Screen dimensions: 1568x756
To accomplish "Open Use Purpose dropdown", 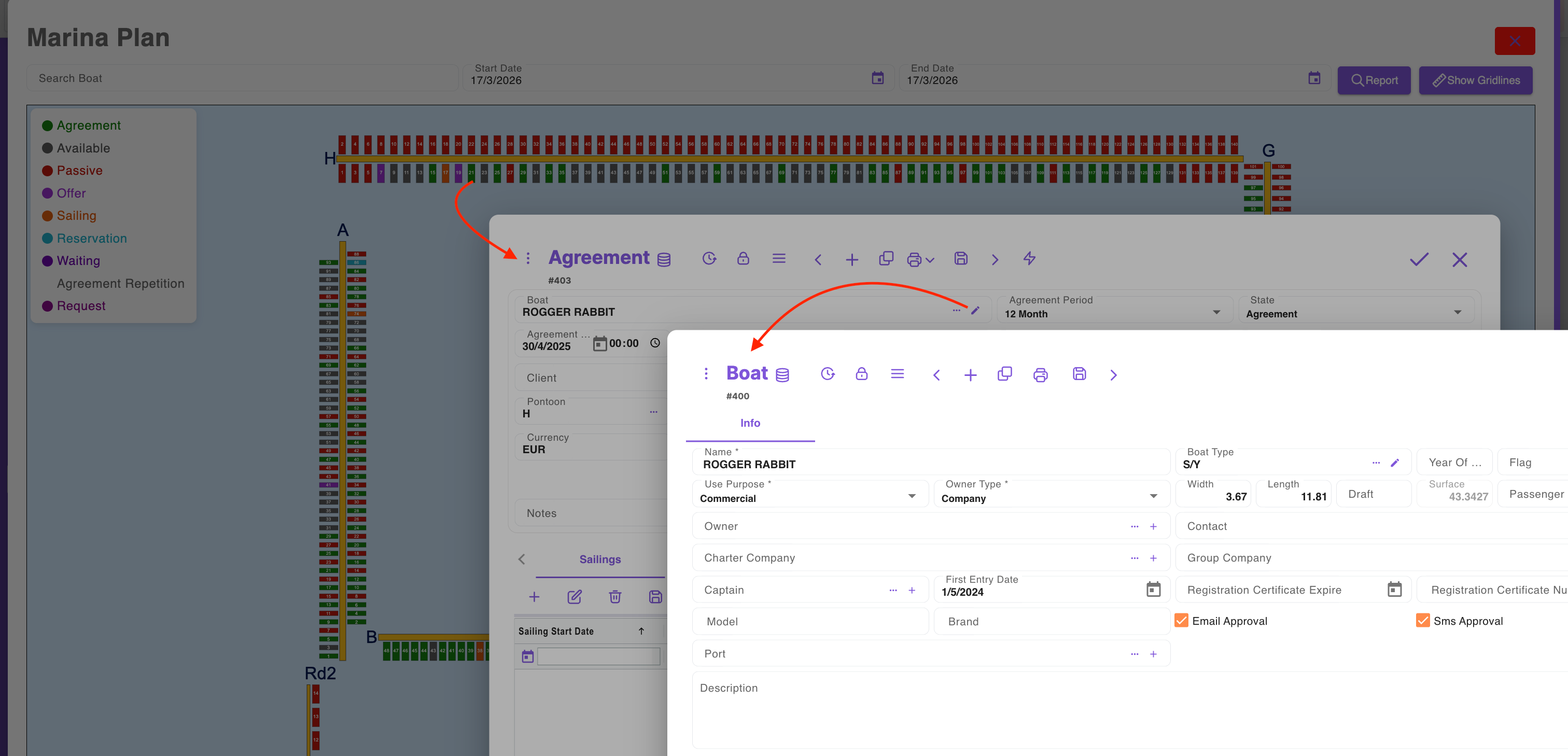I will point(911,497).
